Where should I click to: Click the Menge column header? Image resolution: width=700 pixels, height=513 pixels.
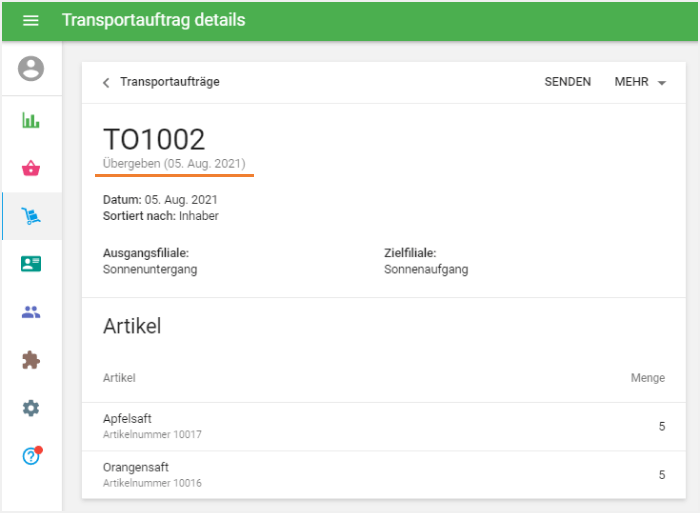647,378
